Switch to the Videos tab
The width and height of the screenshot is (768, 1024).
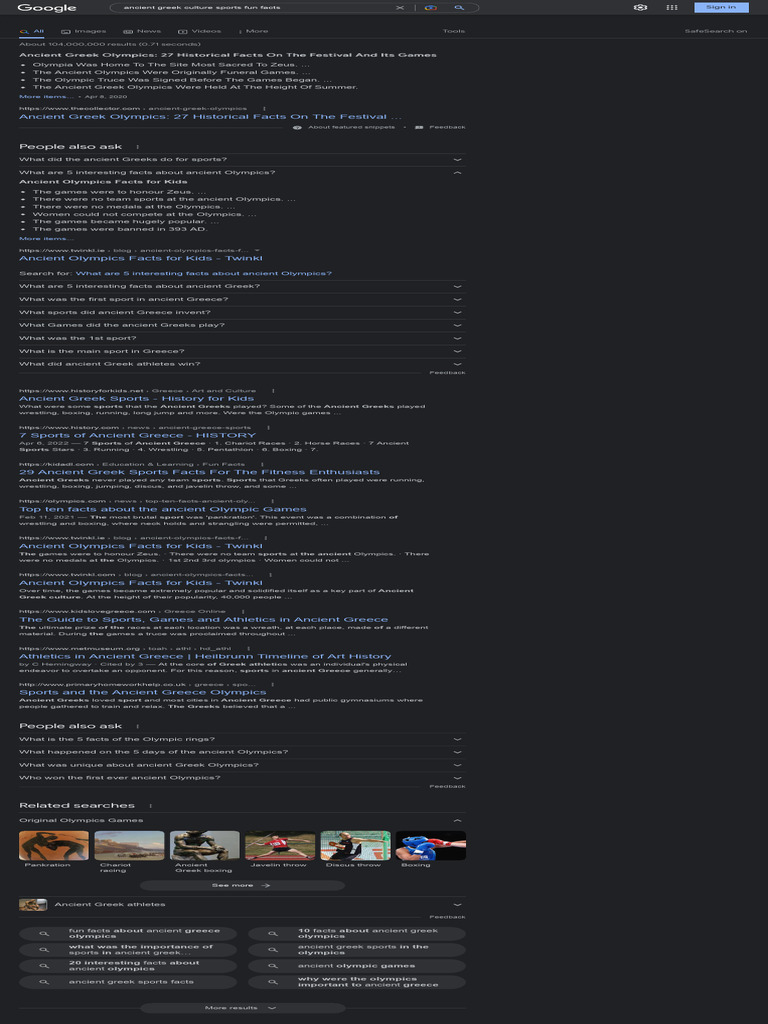(x=200, y=31)
